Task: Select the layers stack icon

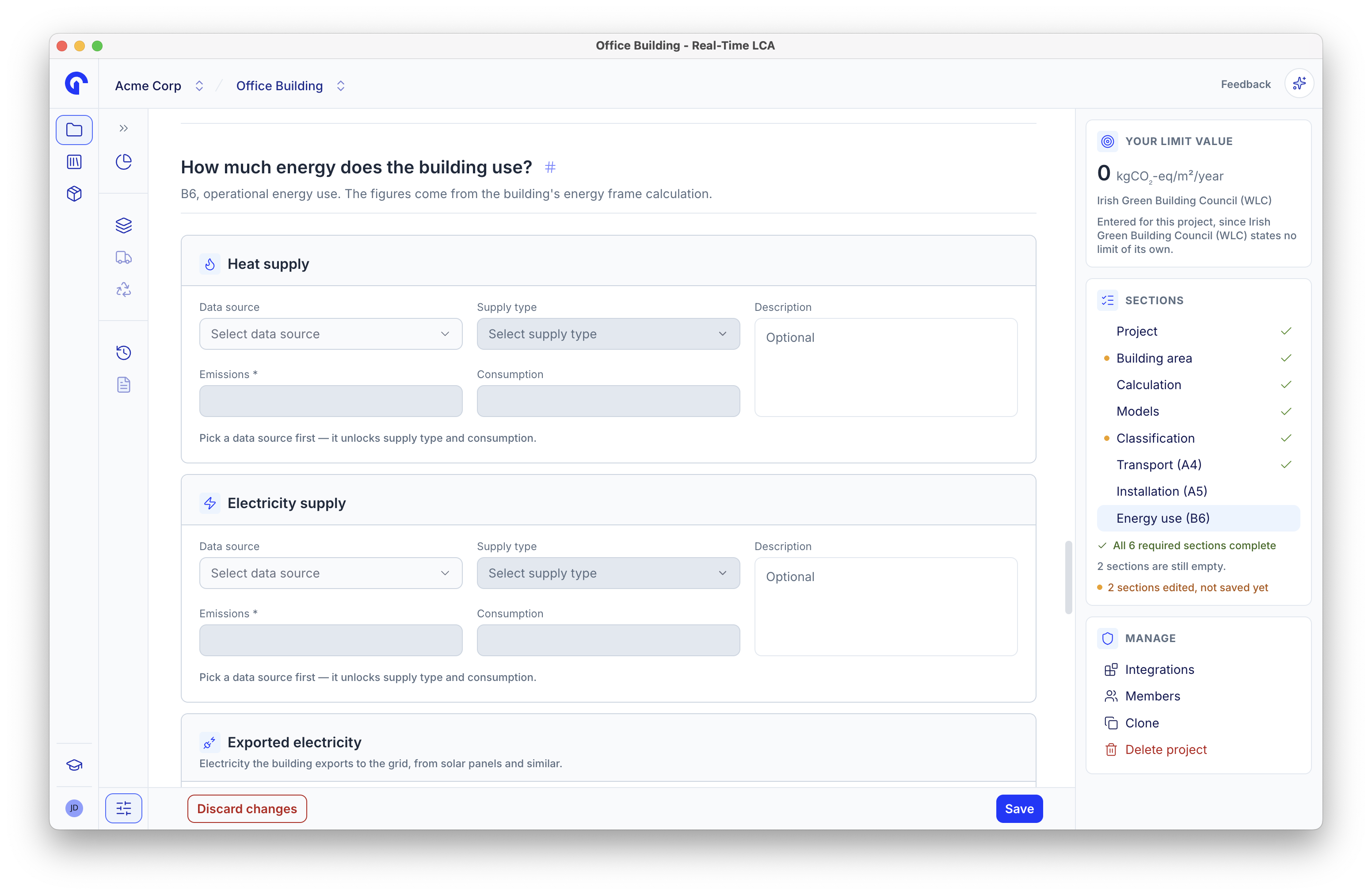Action: 123,225
